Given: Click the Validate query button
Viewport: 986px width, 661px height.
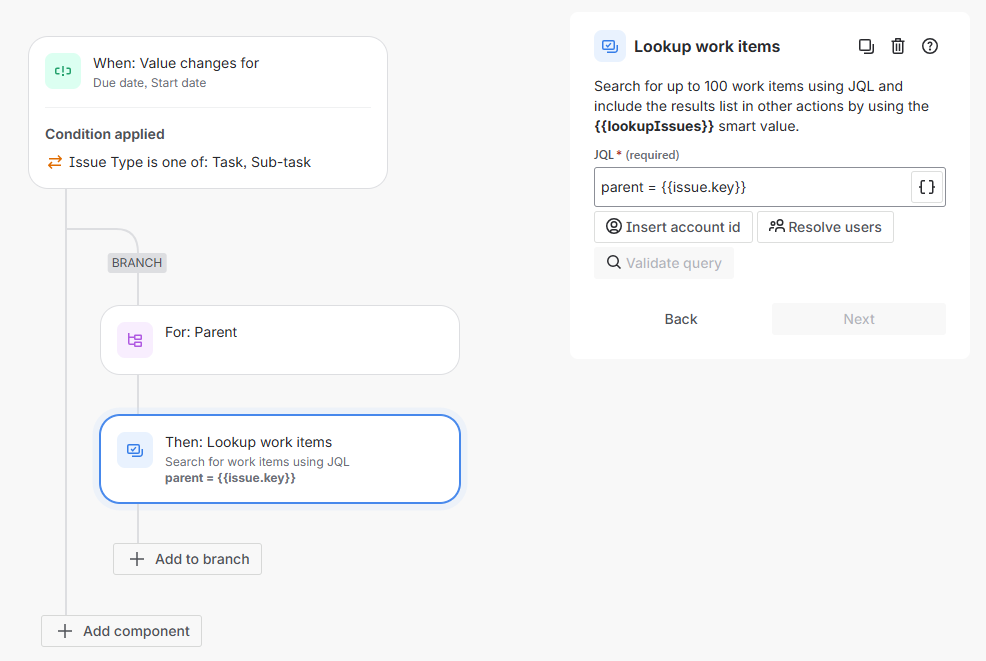Looking at the screenshot, I should pyautogui.click(x=664, y=263).
